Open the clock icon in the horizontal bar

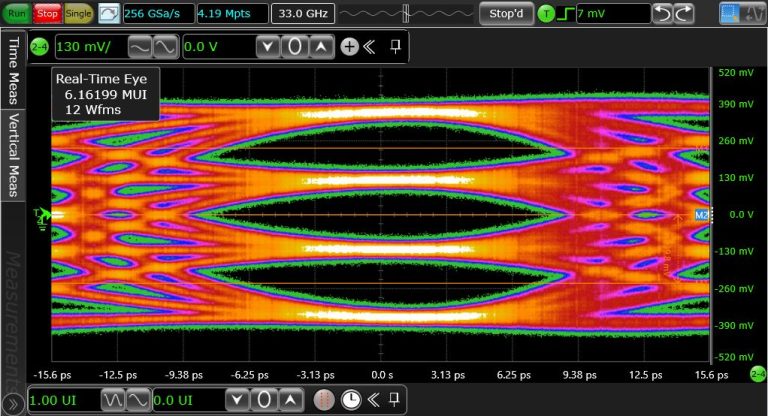point(351,400)
